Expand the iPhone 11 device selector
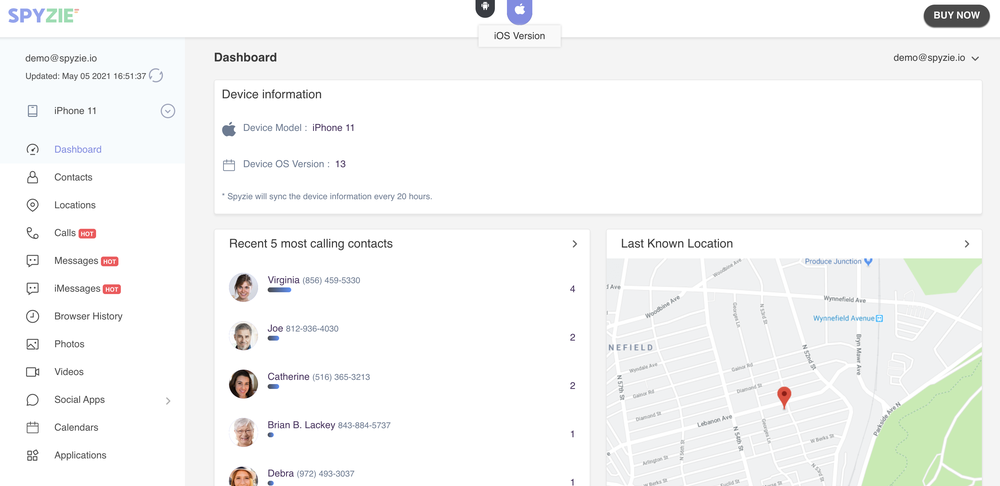The height and width of the screenshot is (486, 1000). 168,111
